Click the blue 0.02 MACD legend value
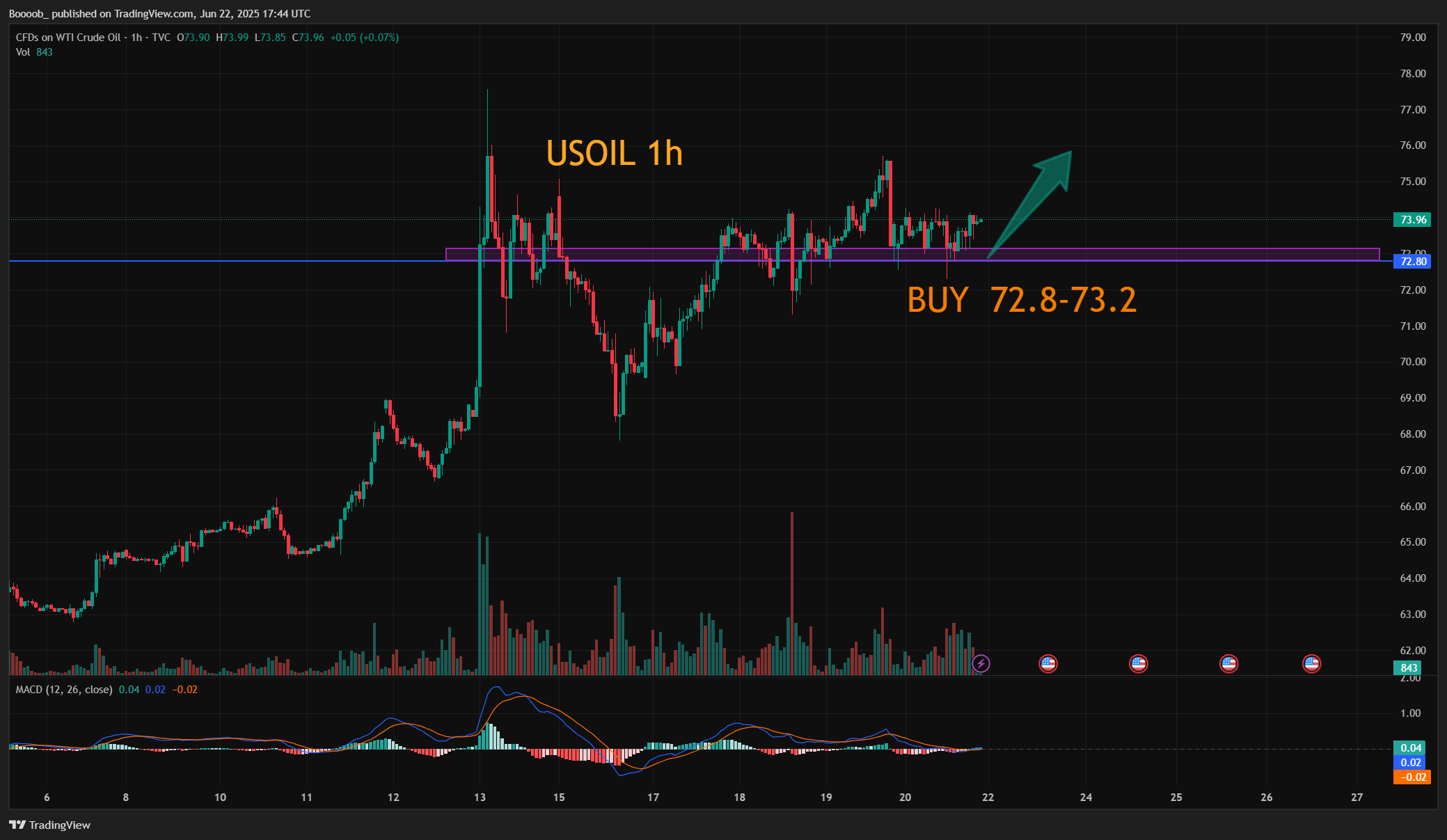Image resolution: width=1447 pixels, height=840 pixels. pos(155,690)
